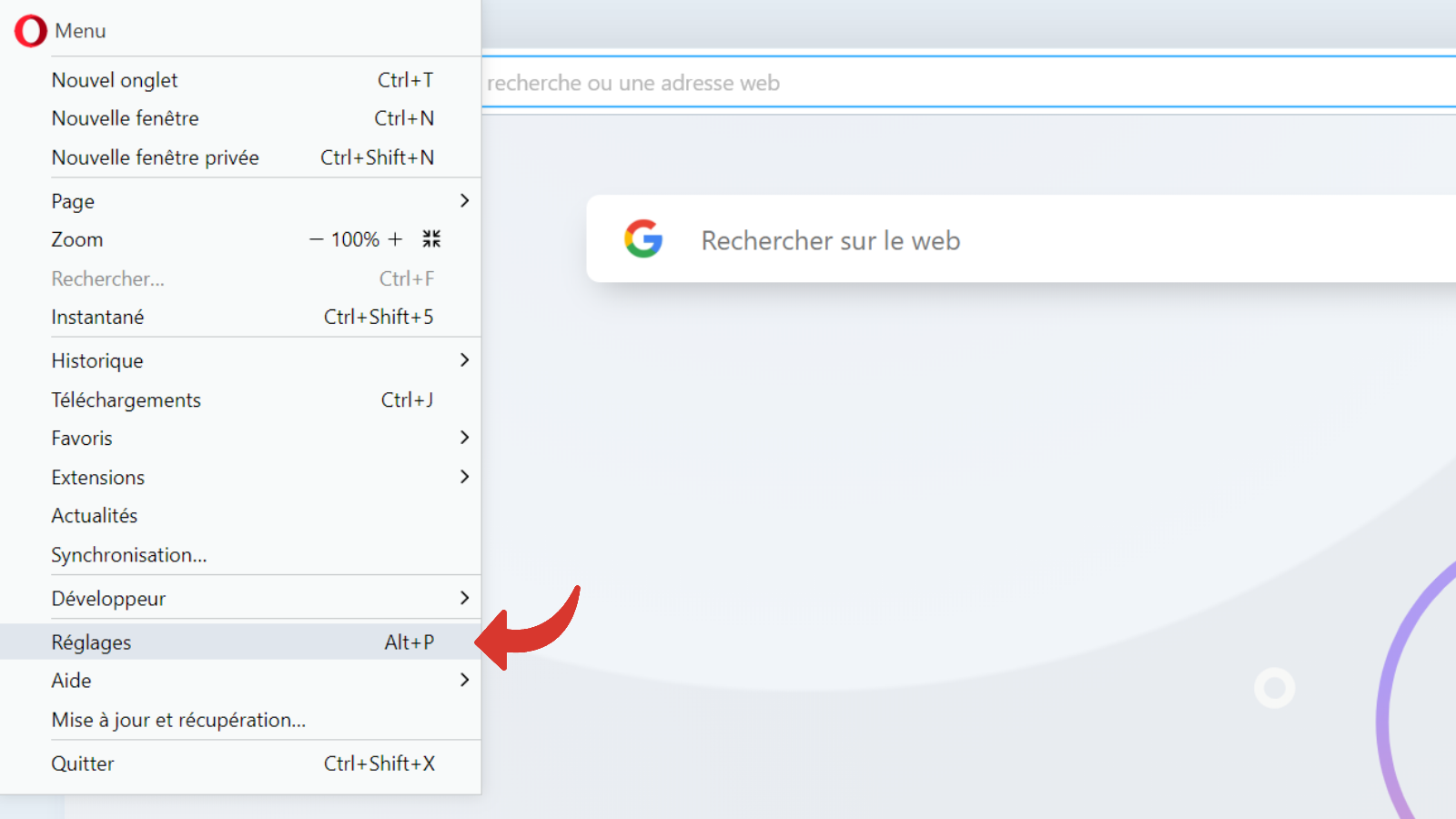Click the zoom reset fullscreen icon
Image resolution: width=1456 pixels, height=819 pixels.
tap(431, 239)
